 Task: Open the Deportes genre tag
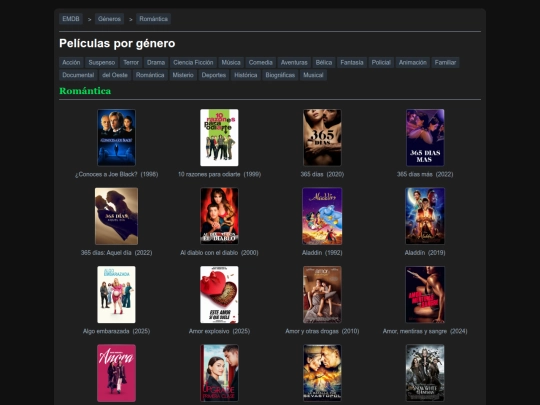[214, 75]
